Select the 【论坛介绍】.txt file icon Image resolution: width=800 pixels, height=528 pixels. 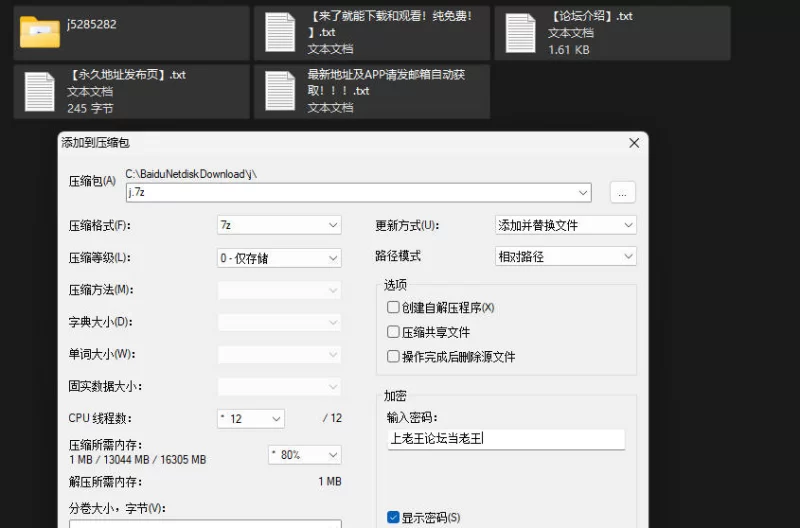coord(520,33)
